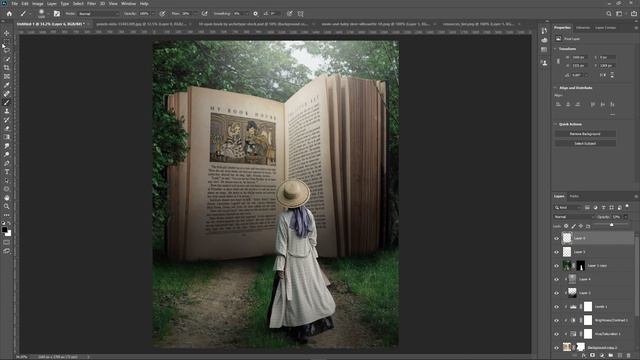The image size is (640, 360).
Task: Select the Clone Stamp tool
Action: (x=7, y=111)
